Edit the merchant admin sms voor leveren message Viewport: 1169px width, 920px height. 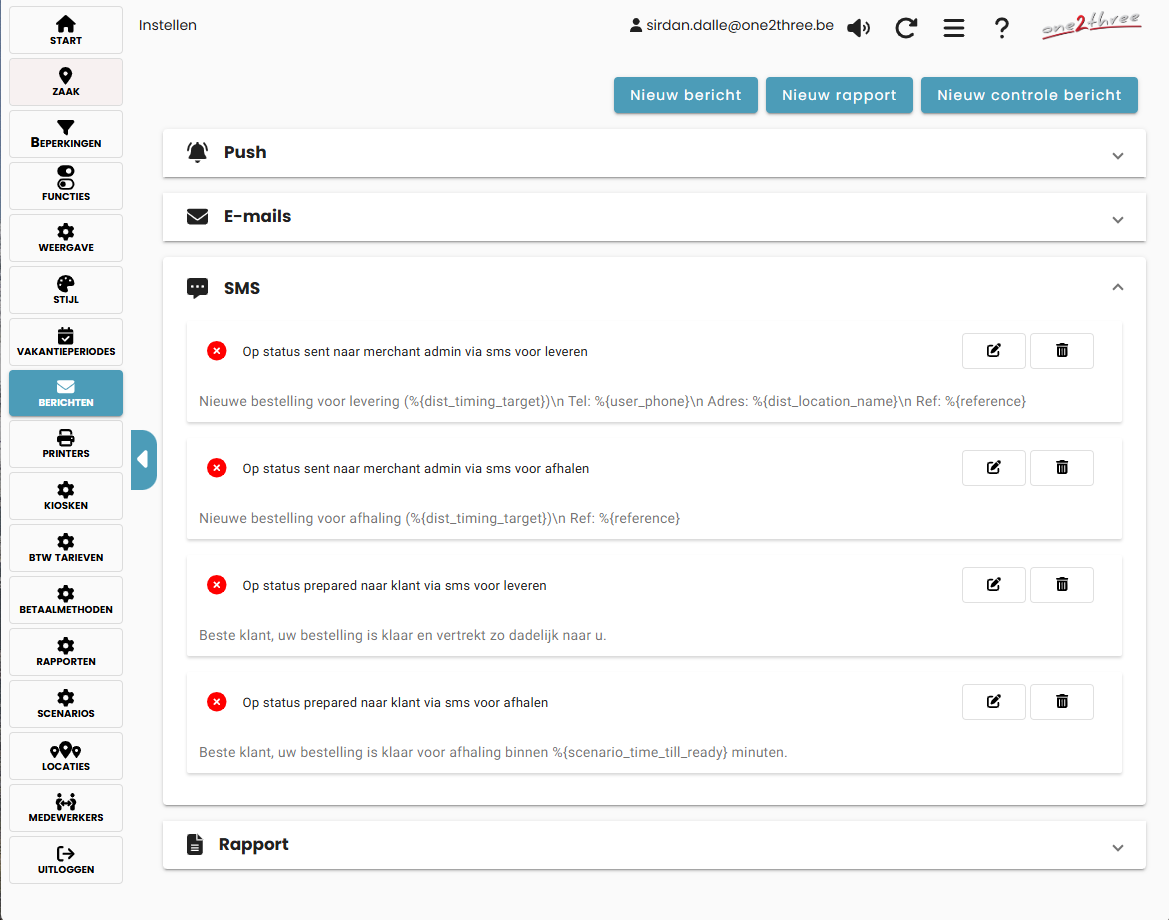pyautogui.click(x=993, y=351)
